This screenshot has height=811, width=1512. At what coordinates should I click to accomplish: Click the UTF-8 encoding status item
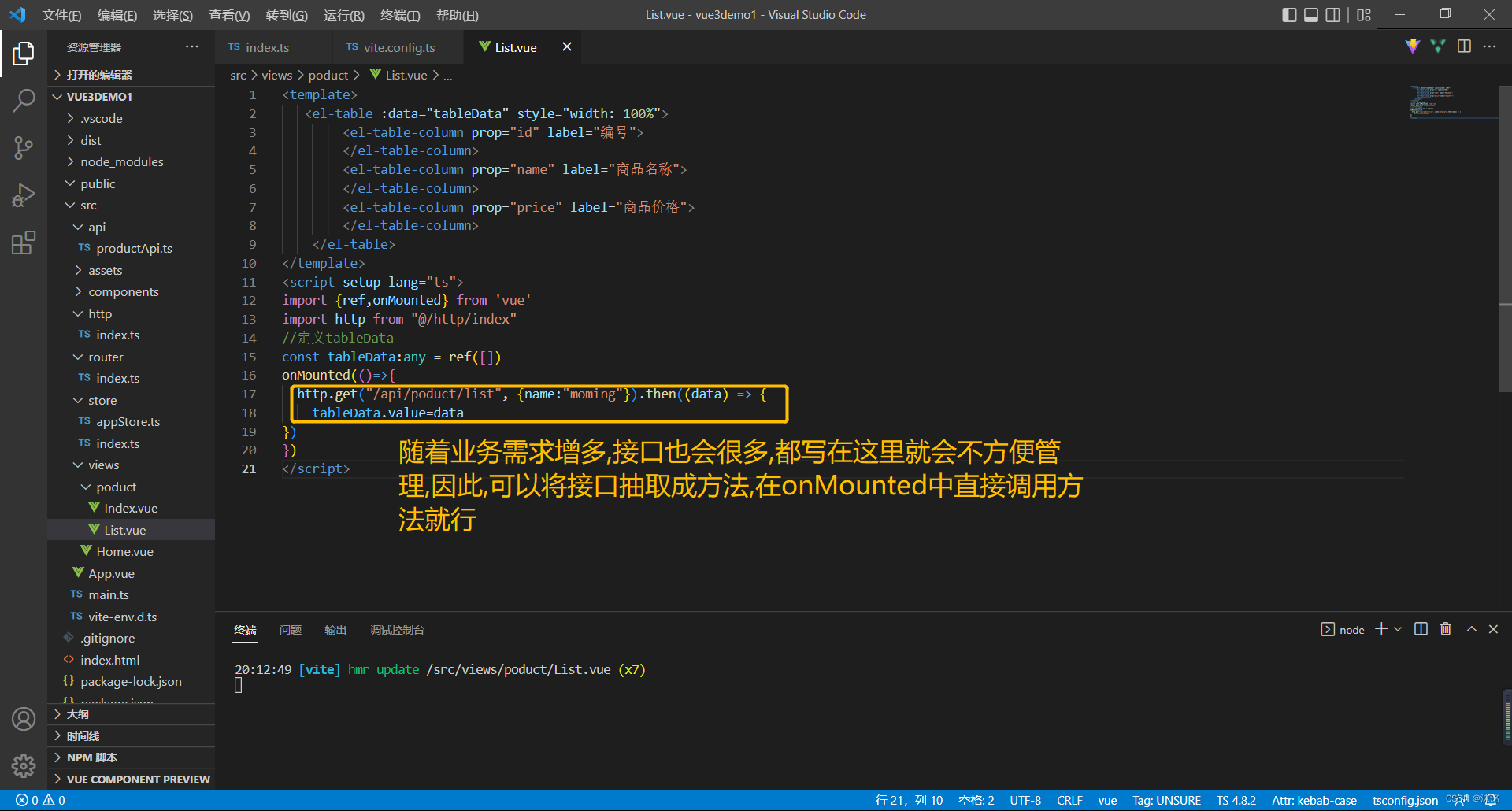pos(1025,800)
